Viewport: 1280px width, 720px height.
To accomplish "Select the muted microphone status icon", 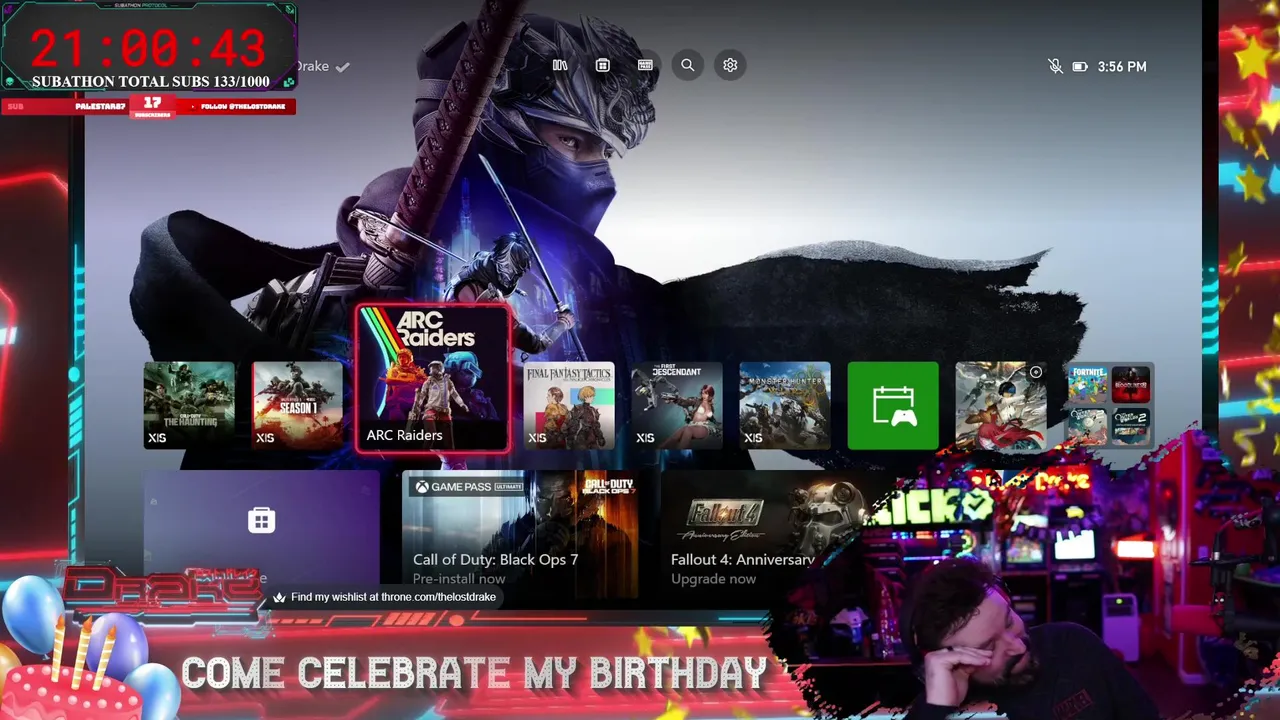I will (1055, 66).
